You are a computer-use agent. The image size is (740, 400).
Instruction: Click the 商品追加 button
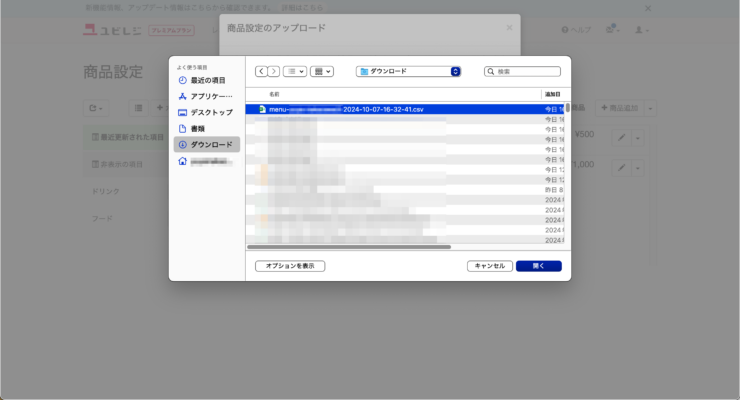620,108
